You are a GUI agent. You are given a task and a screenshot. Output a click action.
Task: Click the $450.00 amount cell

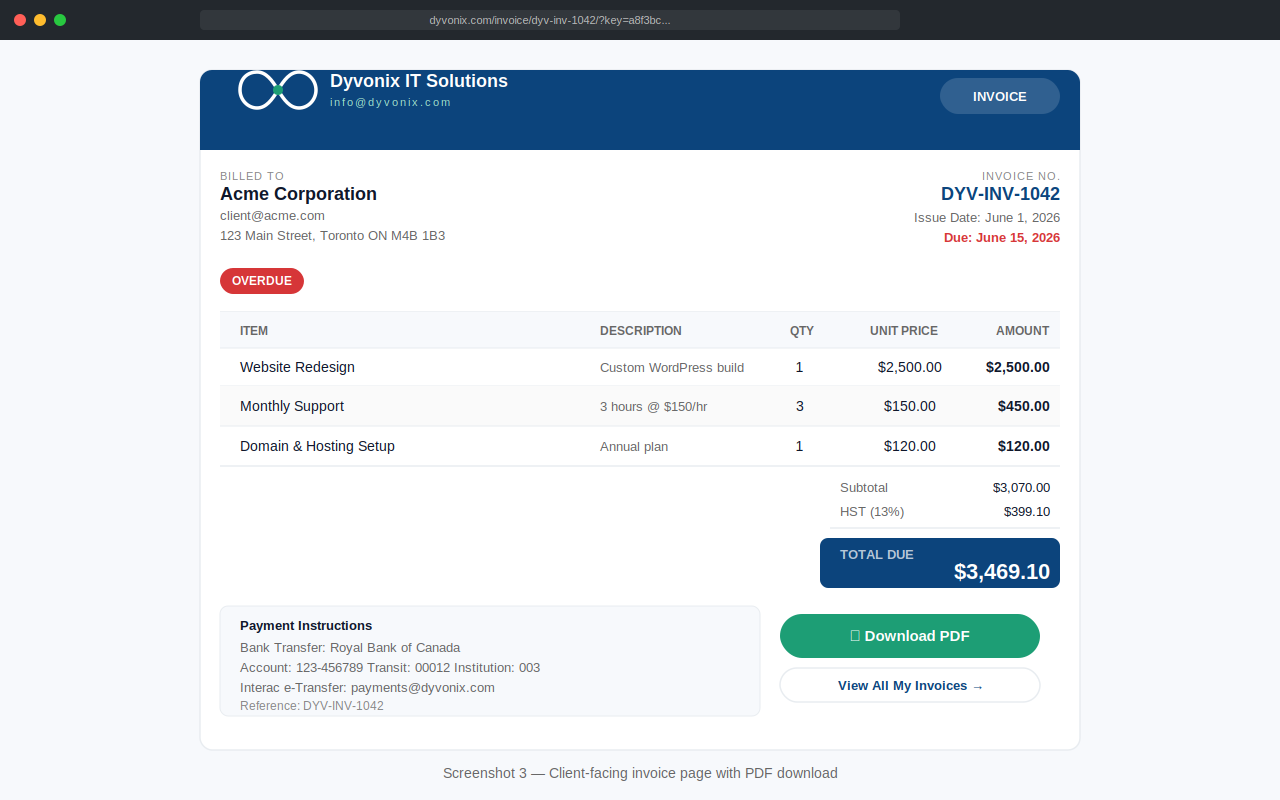coord(1024,406)
